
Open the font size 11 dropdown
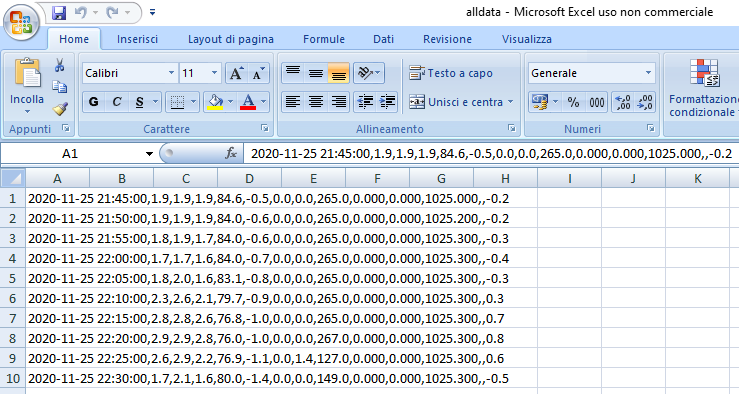[x=214, y=73]
